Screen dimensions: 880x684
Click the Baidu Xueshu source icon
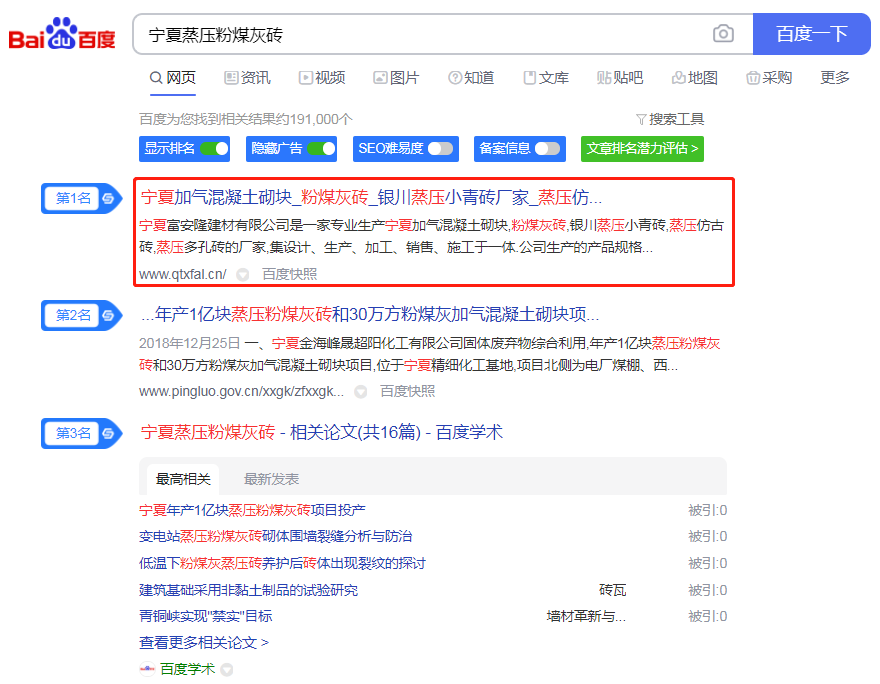(x=147, y=669)
